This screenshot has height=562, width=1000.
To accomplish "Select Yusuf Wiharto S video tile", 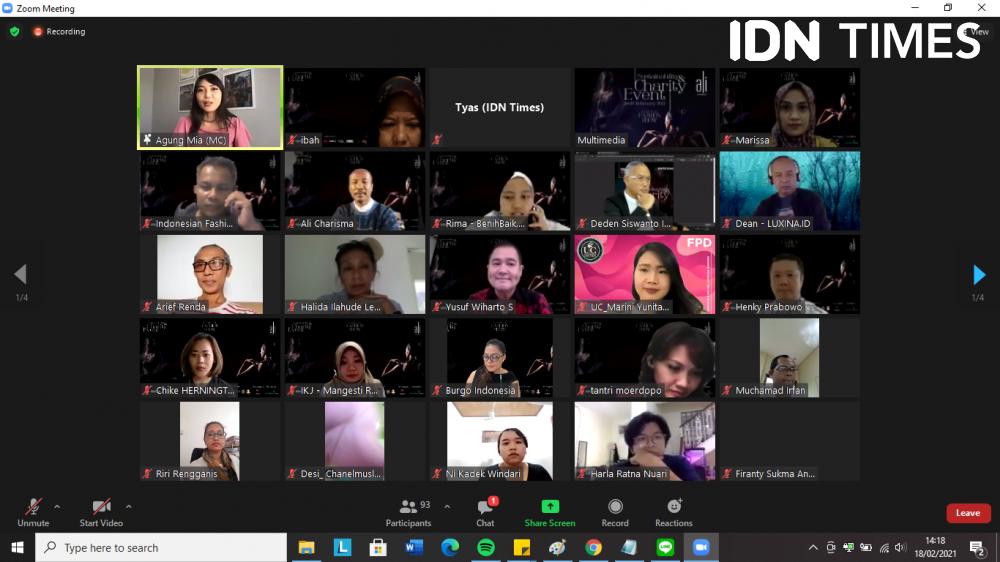I will (499, 274).
